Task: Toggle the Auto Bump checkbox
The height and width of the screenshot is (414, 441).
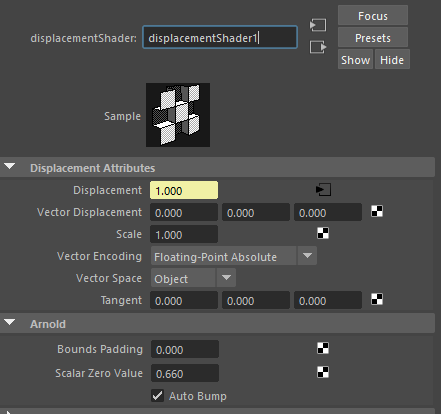Action: coord(157,396)
